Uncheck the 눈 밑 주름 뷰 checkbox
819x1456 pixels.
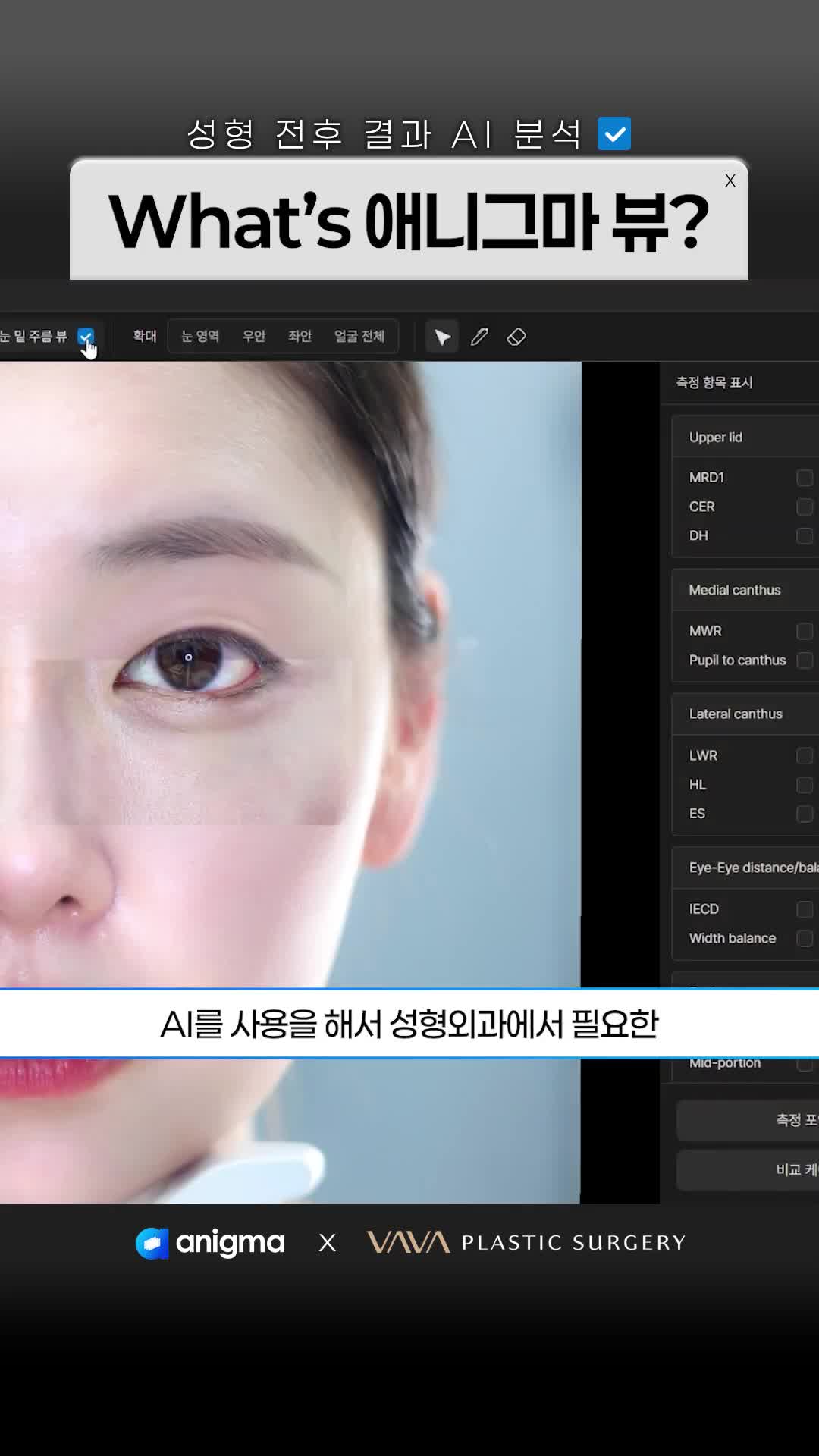86,336
